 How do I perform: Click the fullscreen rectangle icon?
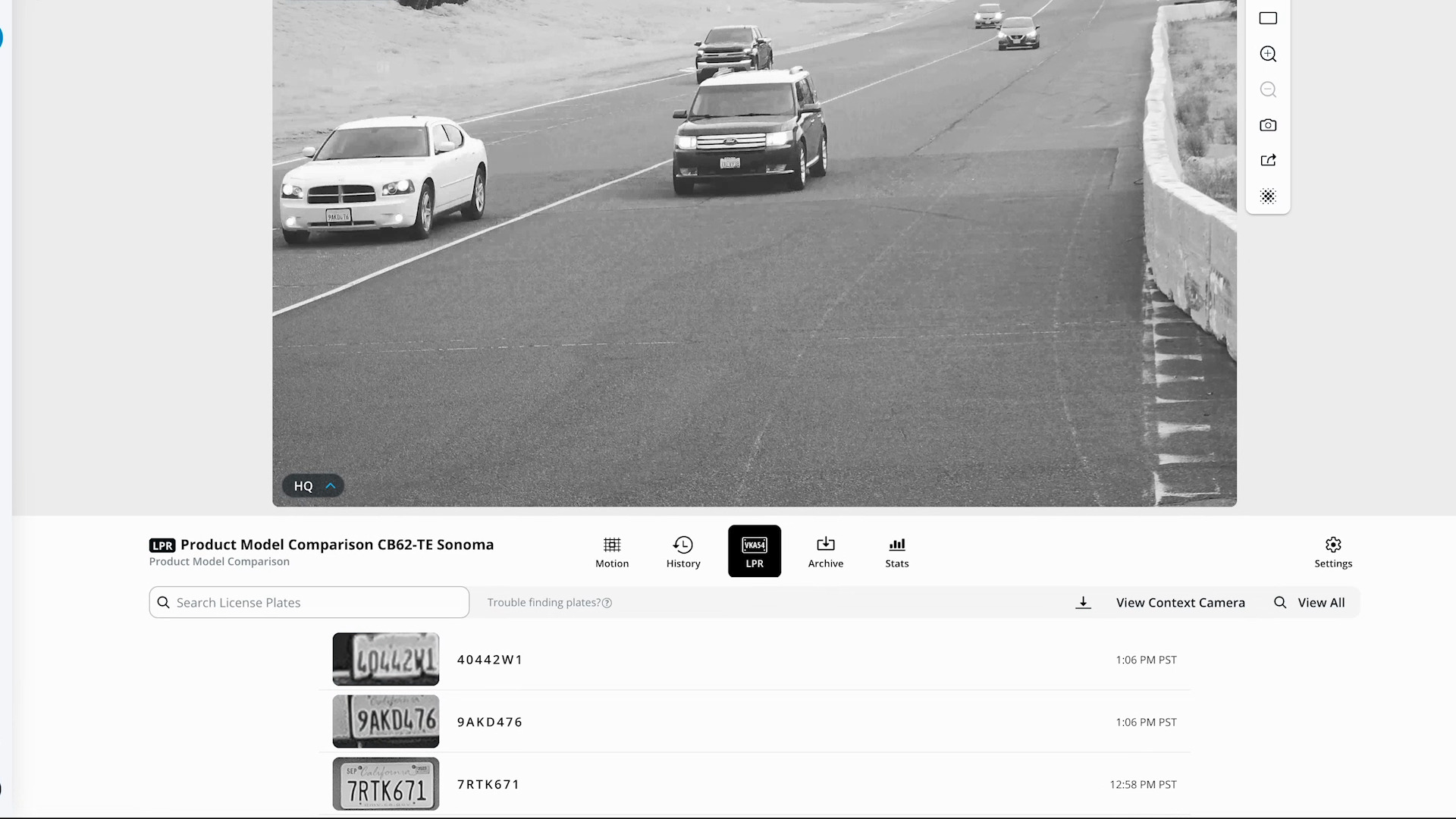coord(1268,18)
